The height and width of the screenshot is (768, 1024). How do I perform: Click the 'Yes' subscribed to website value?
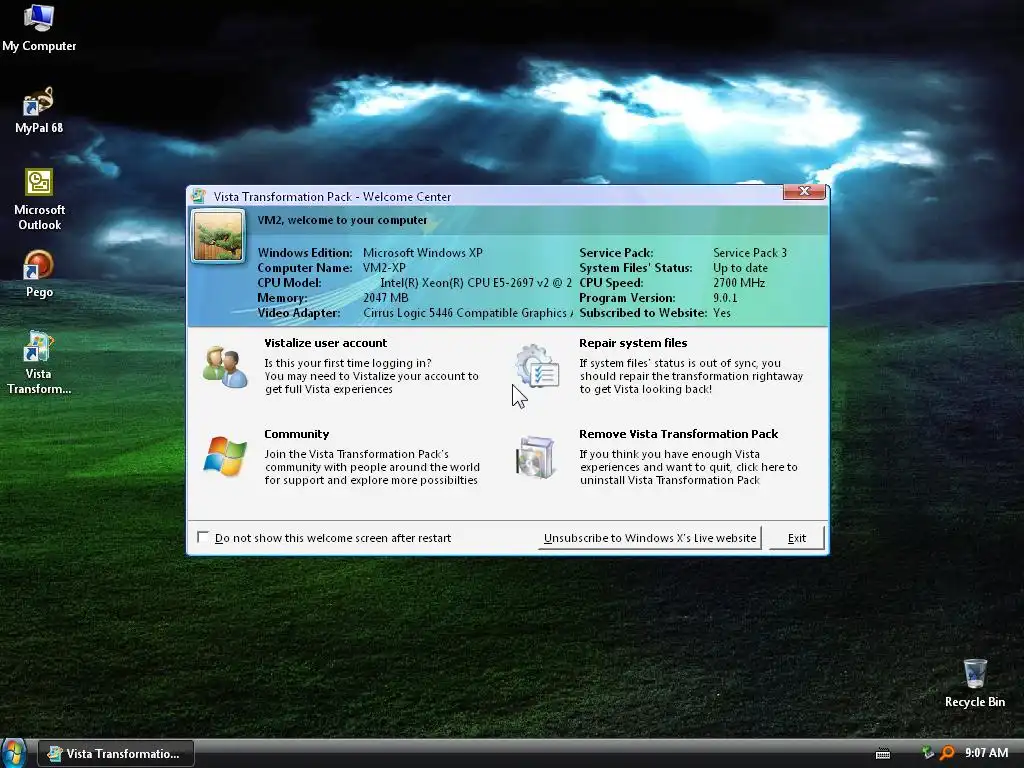pos(722,313)
